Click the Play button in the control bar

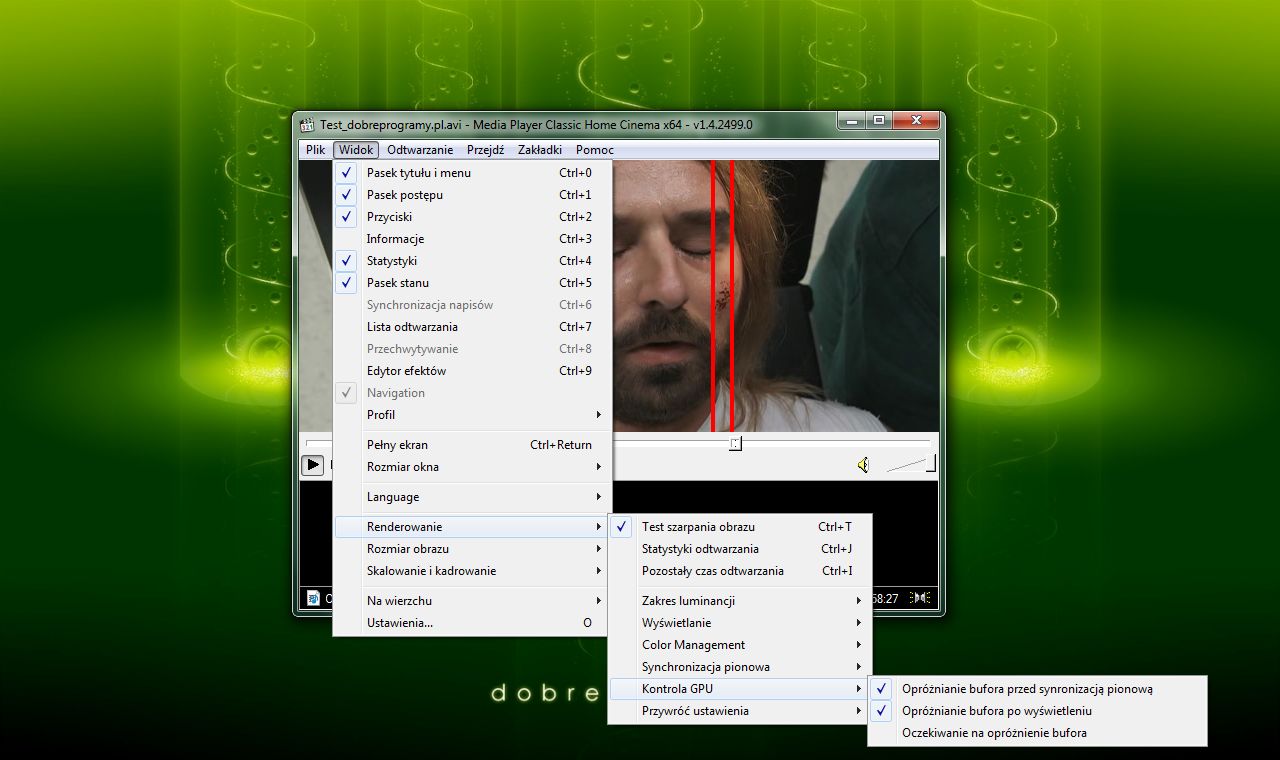click(313, 465)
